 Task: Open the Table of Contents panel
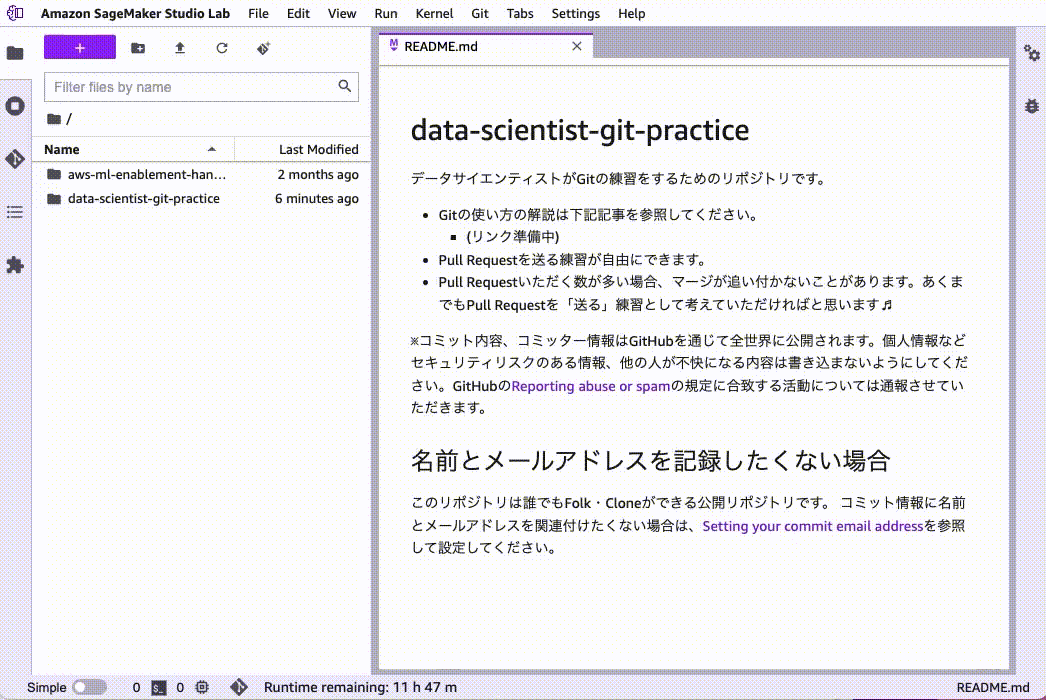coord(15,212)
